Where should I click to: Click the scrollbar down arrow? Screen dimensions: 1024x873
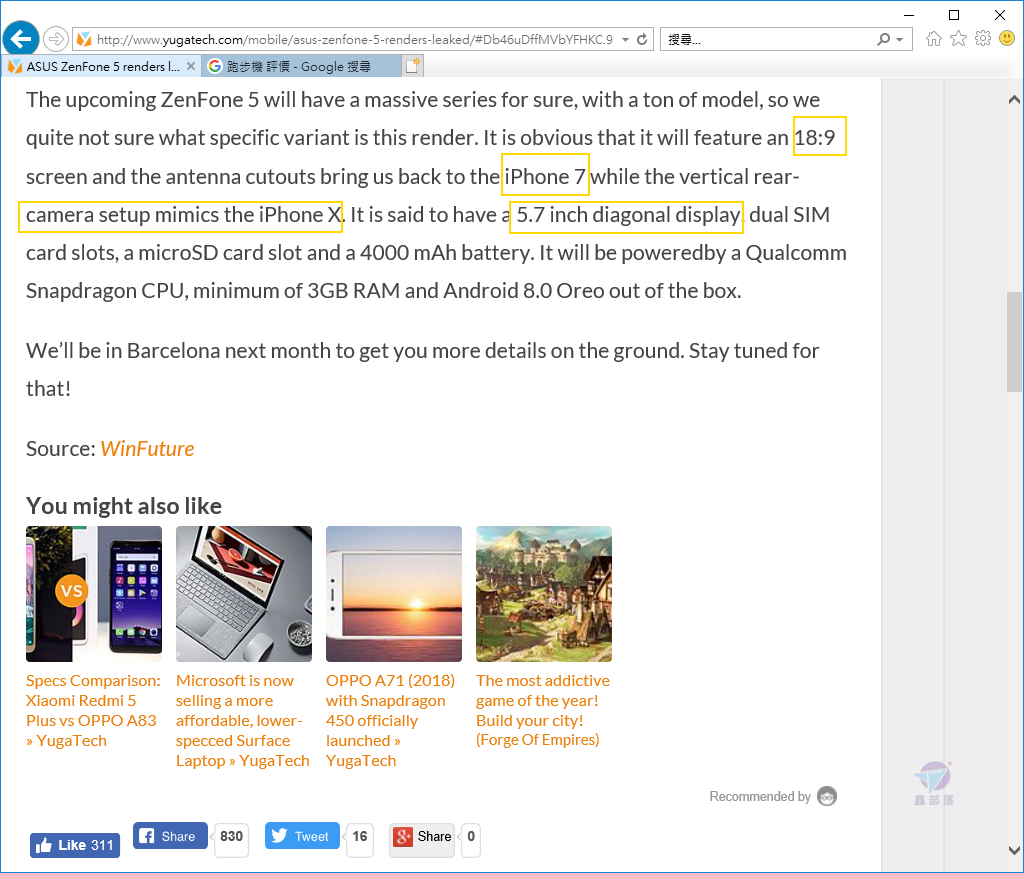pos(1014,850)
